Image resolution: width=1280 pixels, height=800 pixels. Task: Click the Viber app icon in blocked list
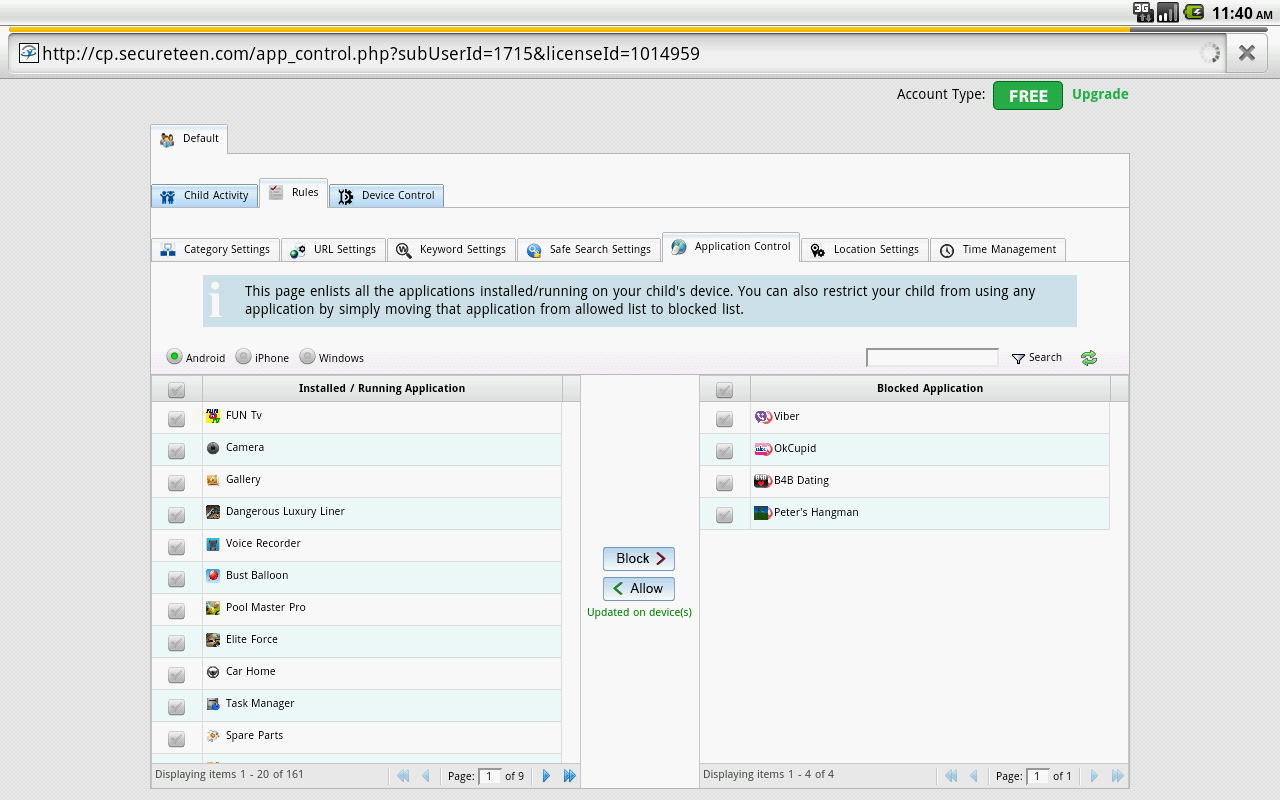tap(763, 416)
